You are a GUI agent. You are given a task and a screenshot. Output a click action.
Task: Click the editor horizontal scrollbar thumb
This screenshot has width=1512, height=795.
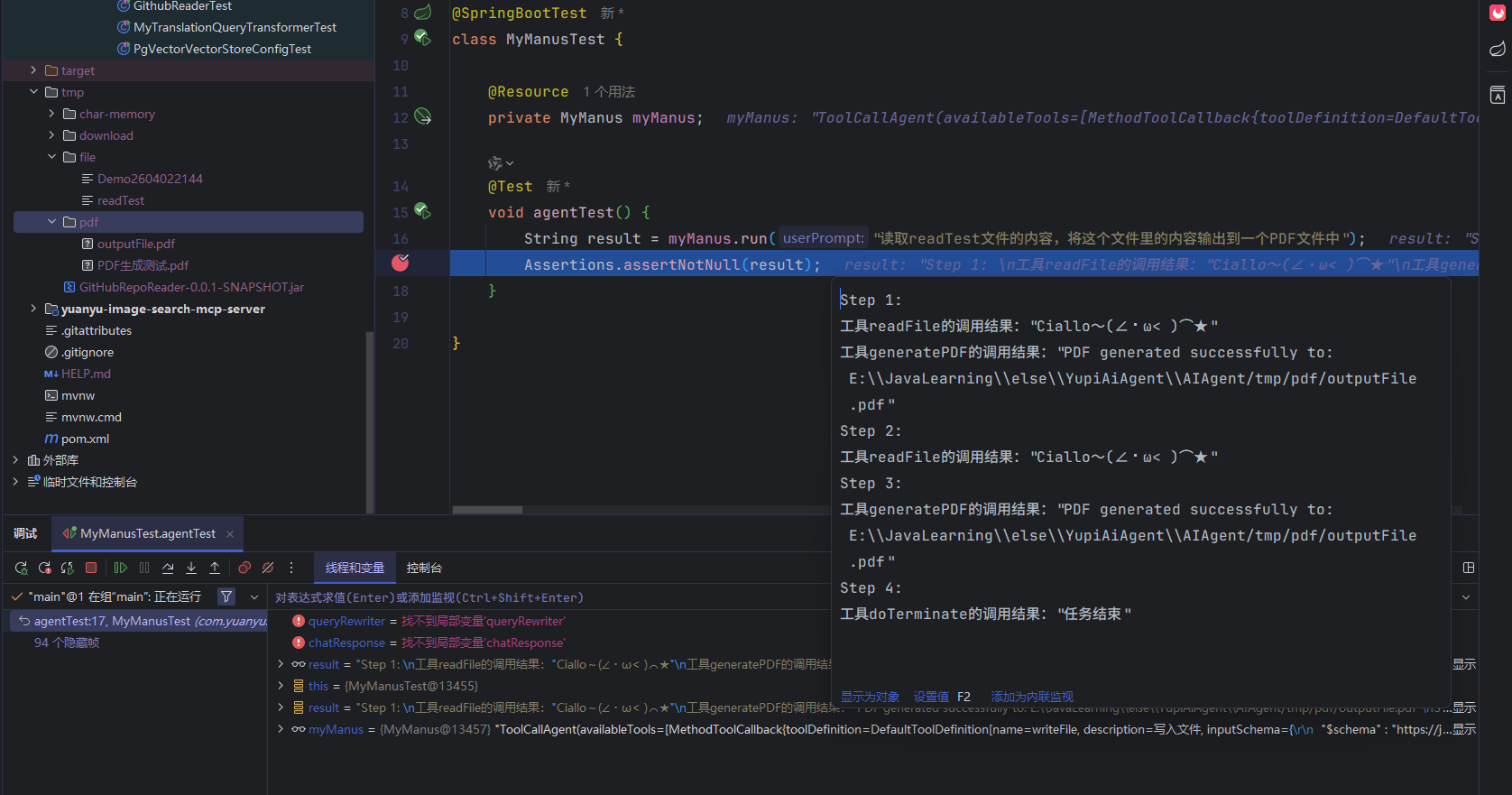pos(487,510)
